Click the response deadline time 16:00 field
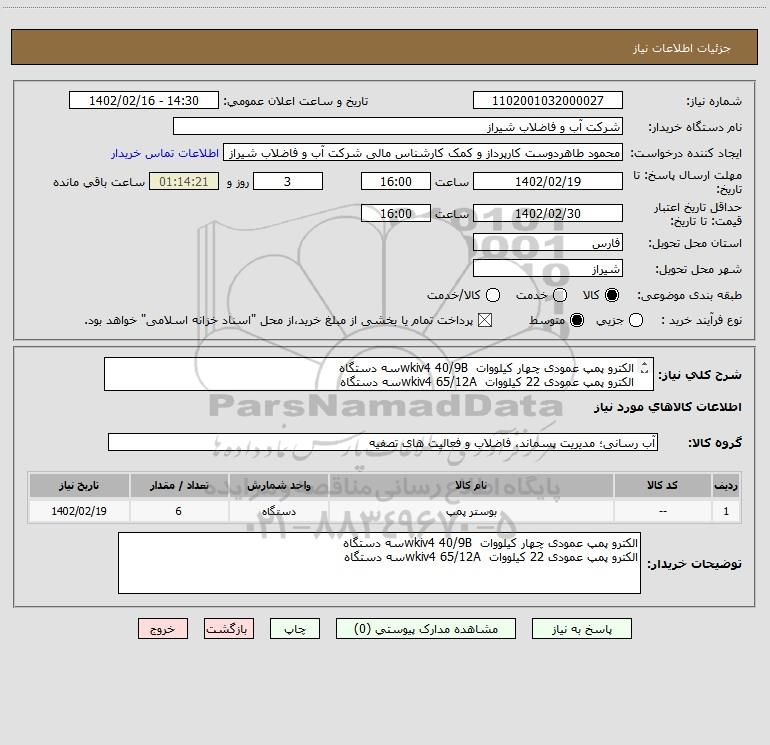 [x=396, y=181]
